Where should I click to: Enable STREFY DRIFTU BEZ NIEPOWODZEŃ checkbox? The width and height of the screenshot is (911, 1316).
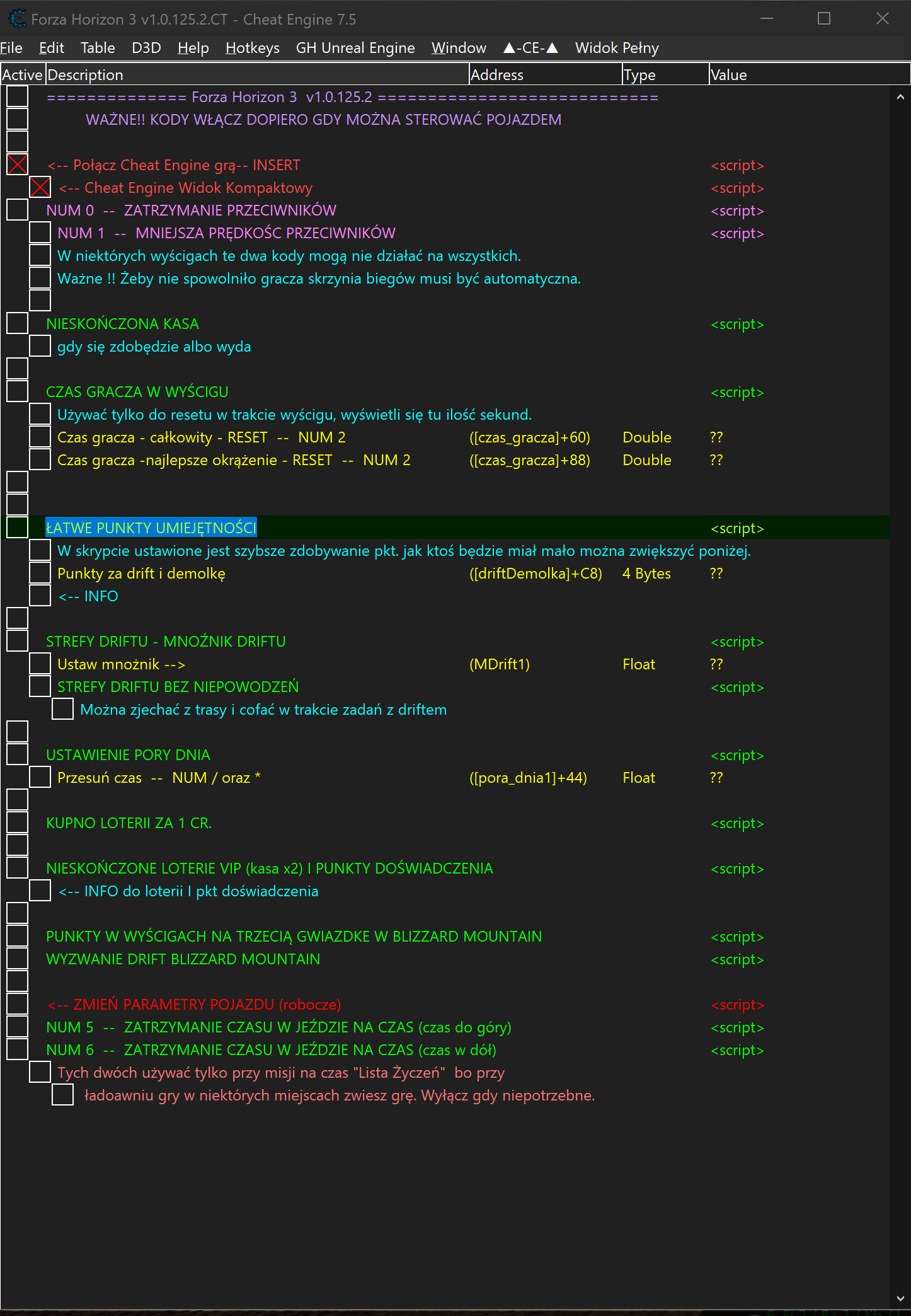(40, 687)
